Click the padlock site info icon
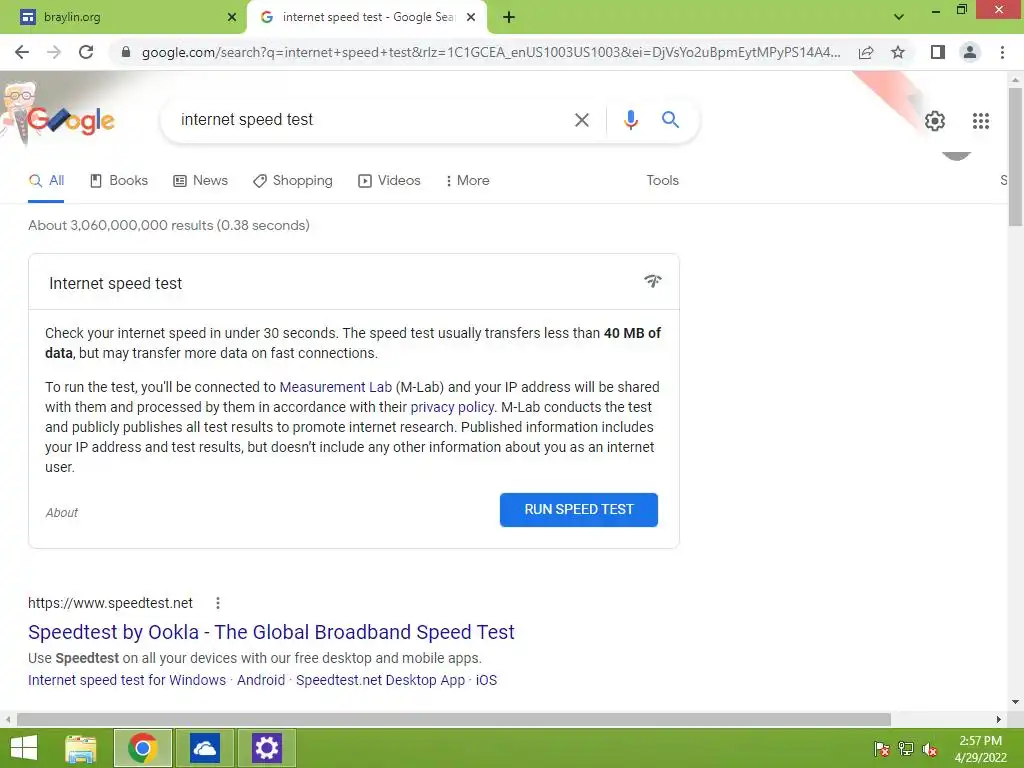 click(x=126, y=52)
